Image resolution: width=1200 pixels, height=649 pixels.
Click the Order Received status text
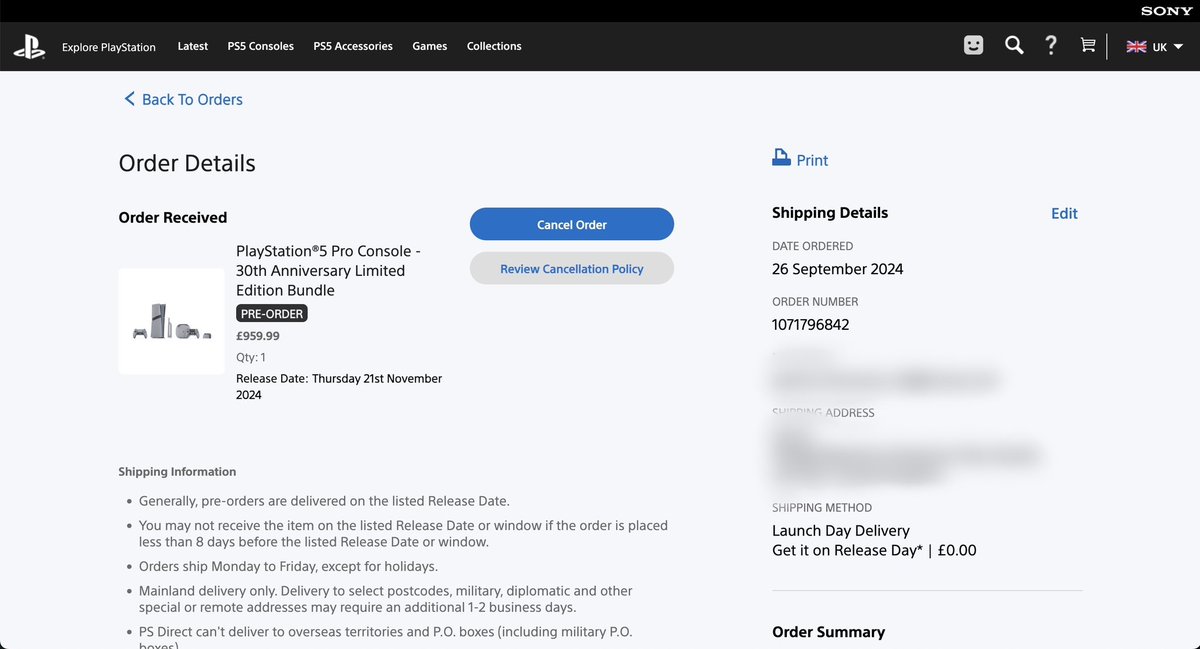(x=173, y=218)
